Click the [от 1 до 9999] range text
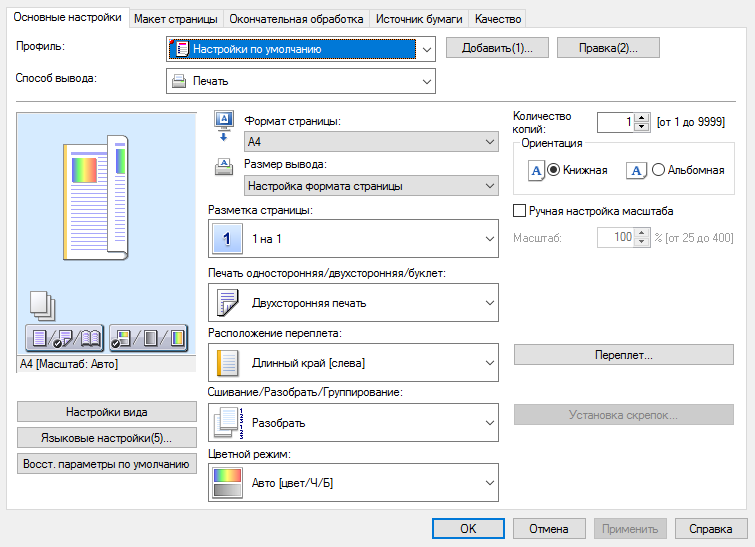Image resolution: width=755 pixels, height=547 pixels. tap(691, 122)
